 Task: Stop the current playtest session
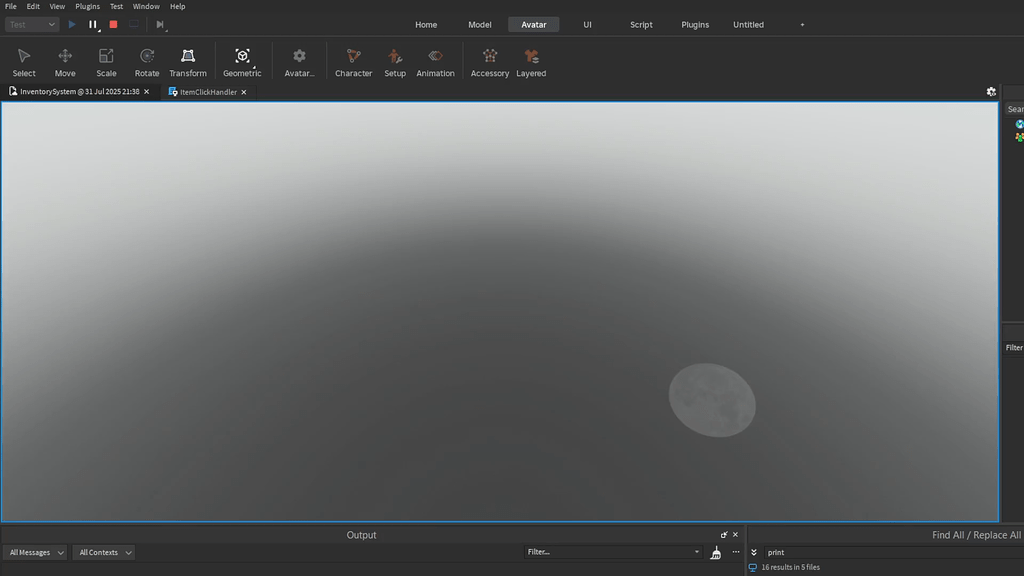[x=113, y=25]
